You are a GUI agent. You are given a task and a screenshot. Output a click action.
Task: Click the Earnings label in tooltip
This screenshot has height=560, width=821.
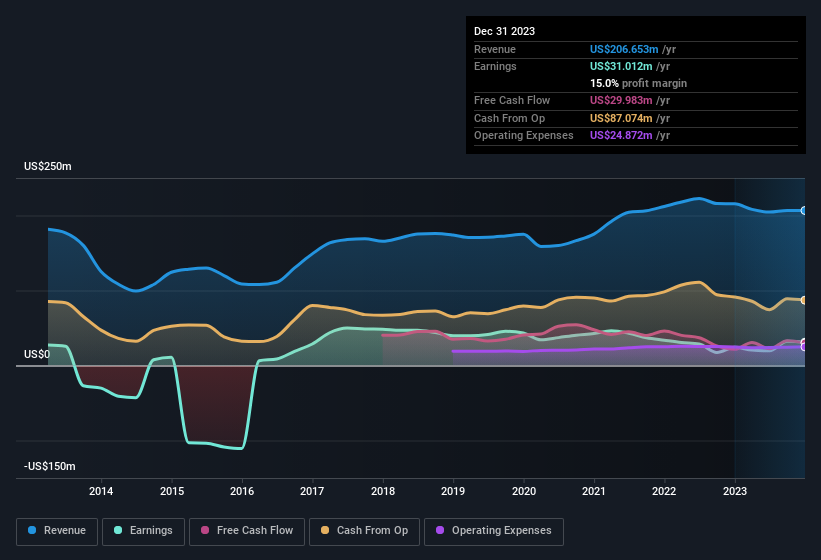[495, 66]
